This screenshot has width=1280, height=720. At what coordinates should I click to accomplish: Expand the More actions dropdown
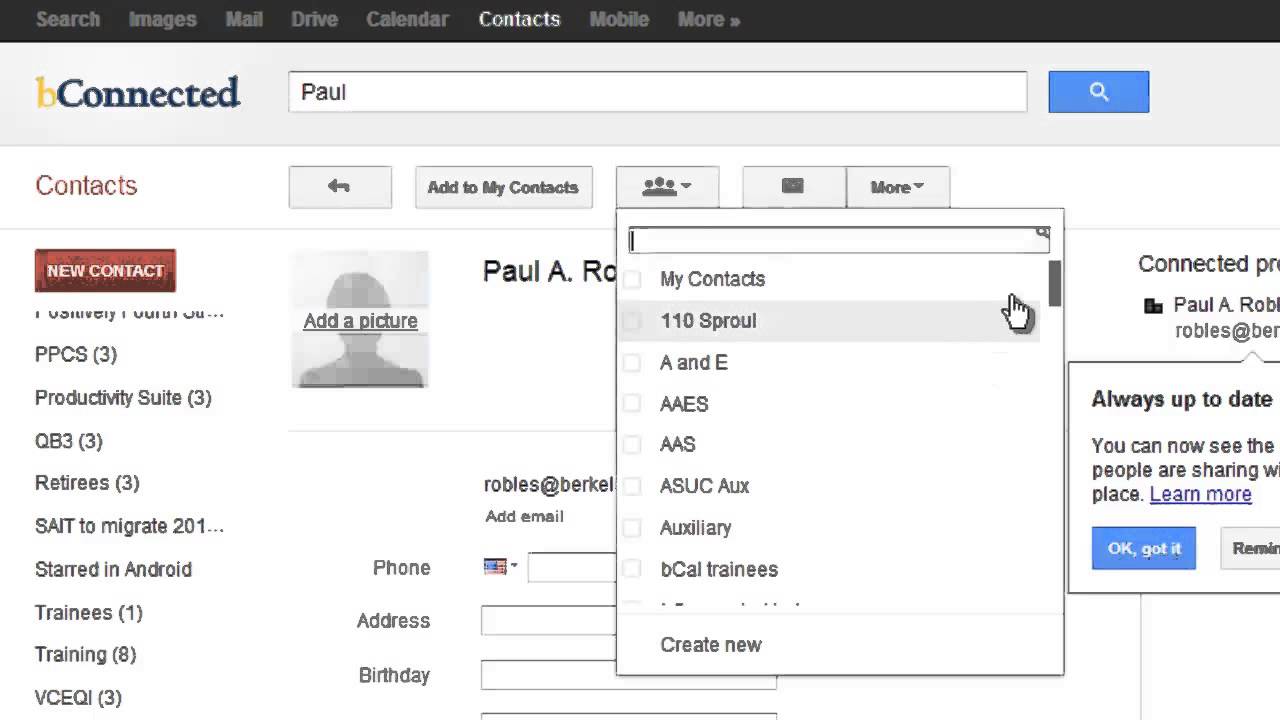897,187
